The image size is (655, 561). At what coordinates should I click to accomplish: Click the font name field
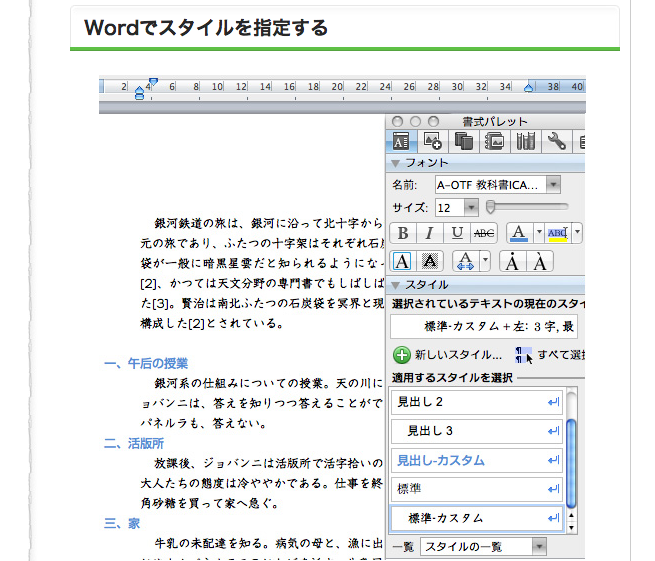(x=490, y=185)
